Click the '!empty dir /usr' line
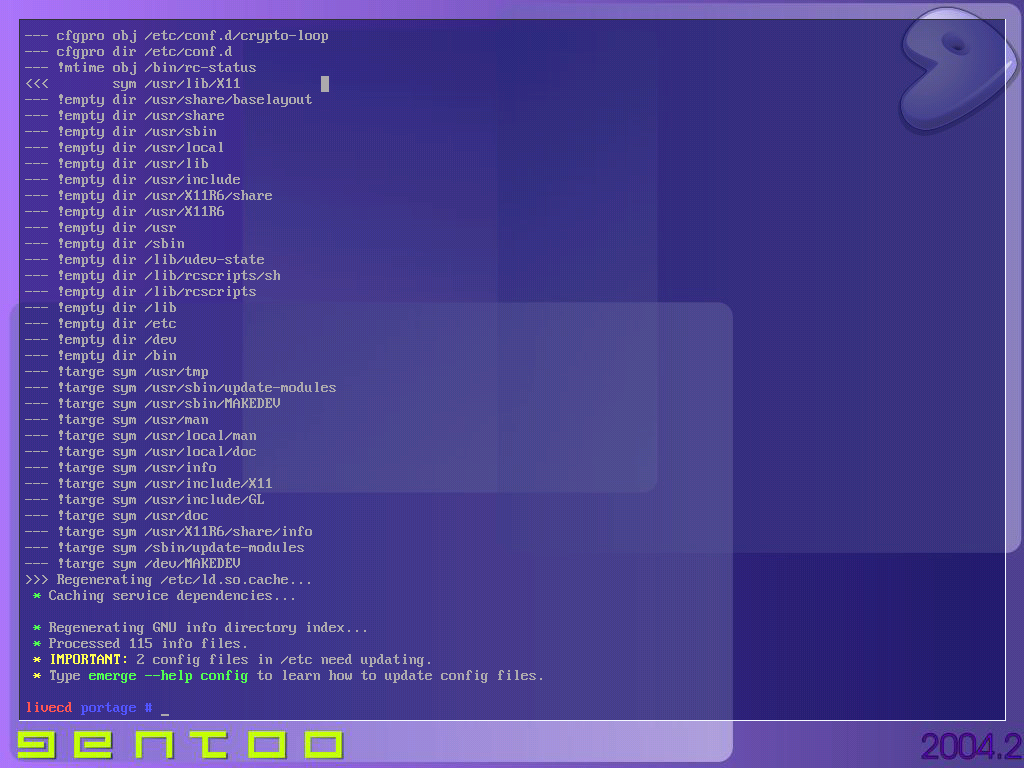This screenshot has width=1024, height=768. 101,228
